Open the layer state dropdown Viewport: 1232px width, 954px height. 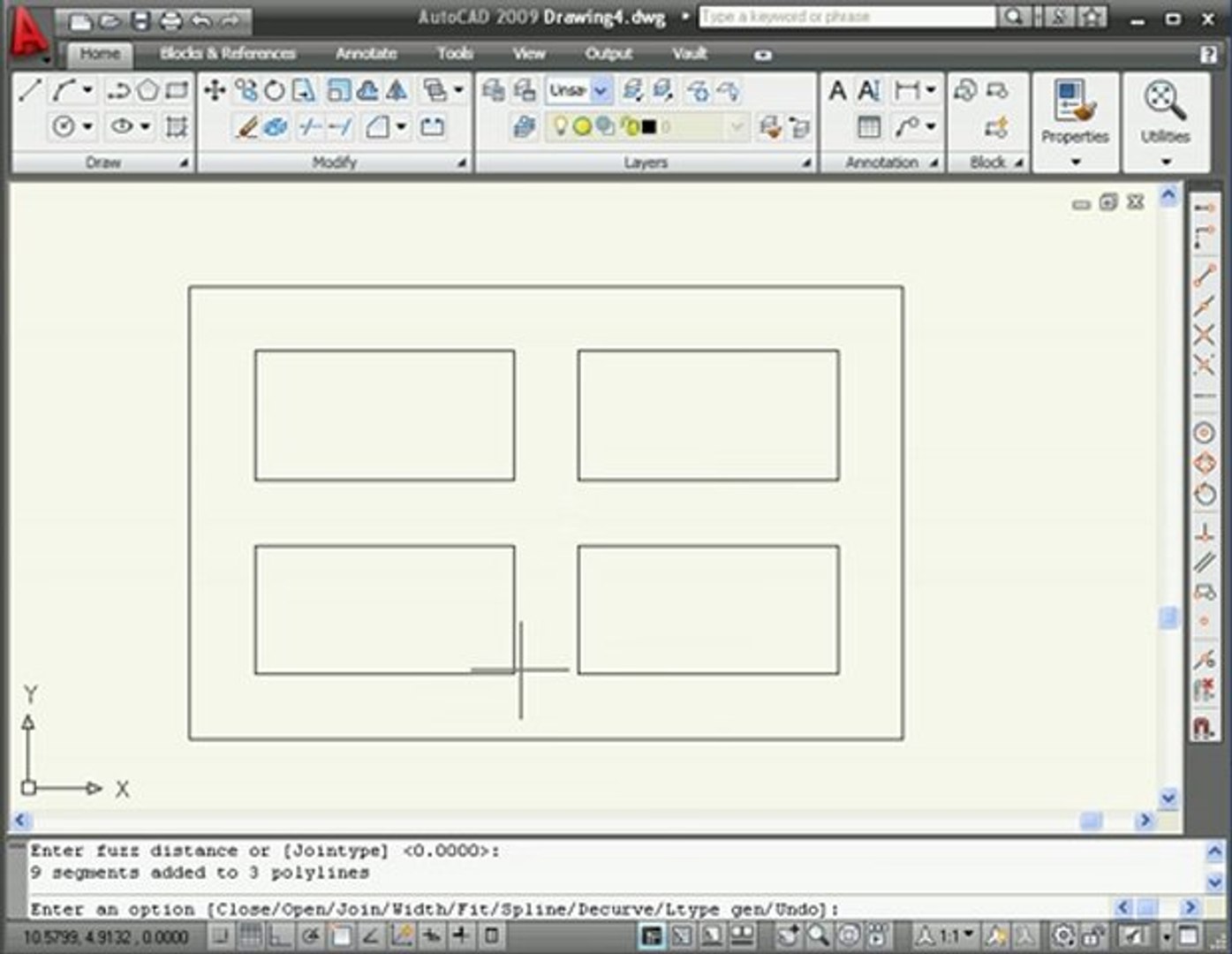(601, 90)
